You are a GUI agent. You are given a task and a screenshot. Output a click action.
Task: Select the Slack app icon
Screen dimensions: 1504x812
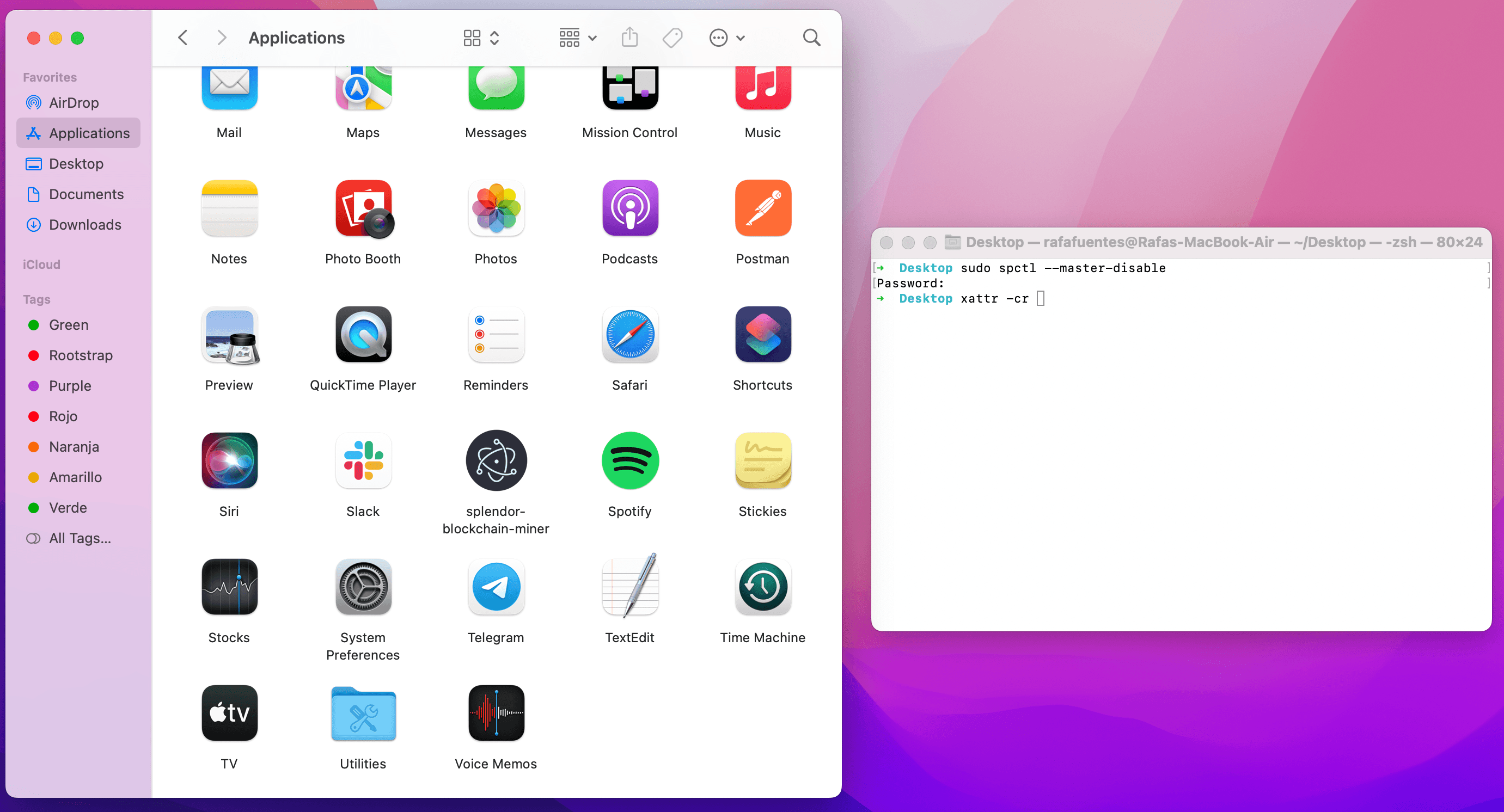click(363, 461)
